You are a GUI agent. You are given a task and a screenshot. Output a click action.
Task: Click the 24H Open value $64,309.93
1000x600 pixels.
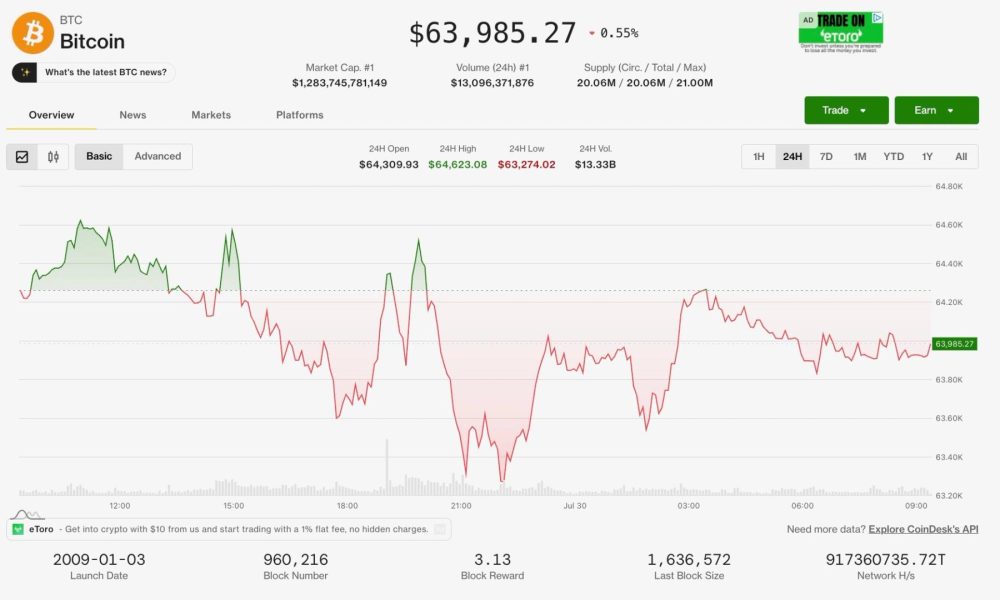point(388,165)
